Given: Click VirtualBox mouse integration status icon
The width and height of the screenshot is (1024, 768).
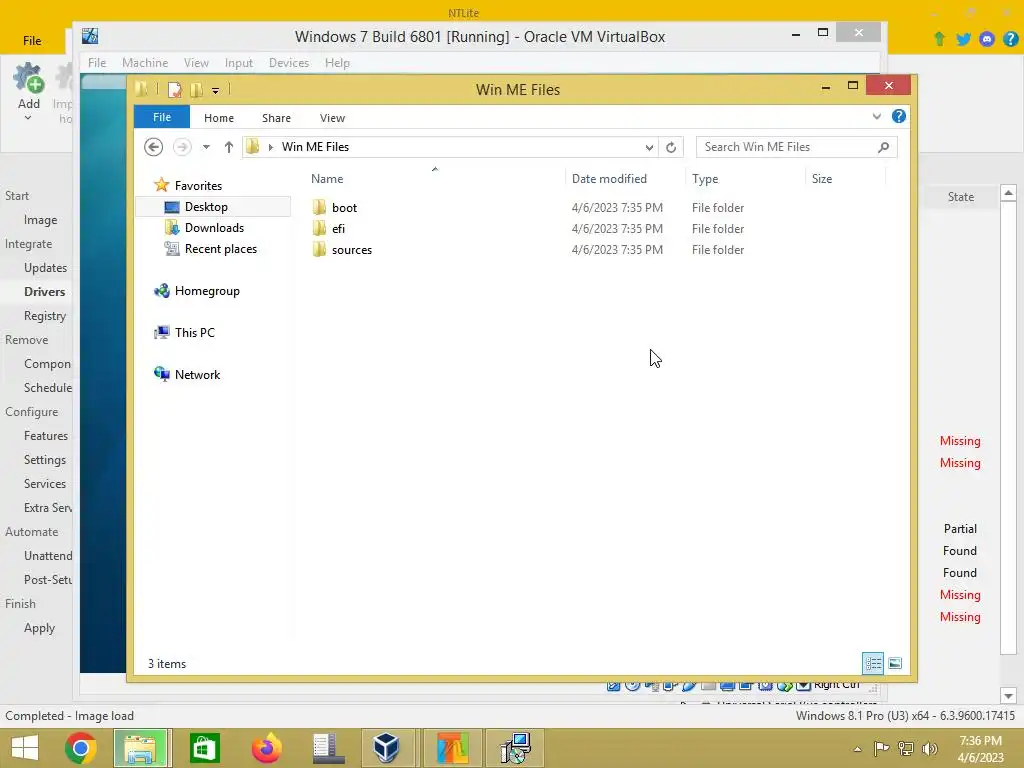Looking at the screenshot, I should coord(785,685).
